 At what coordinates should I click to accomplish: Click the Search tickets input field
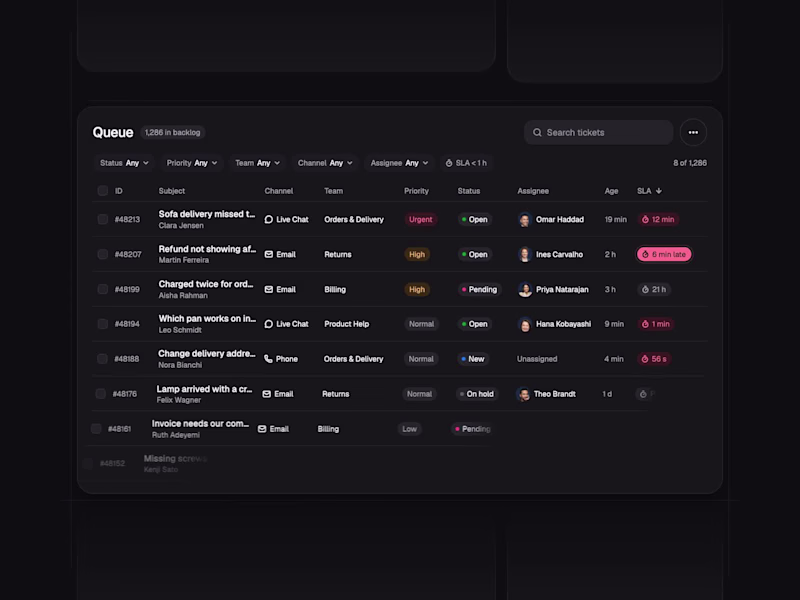[x=598, y=133]
